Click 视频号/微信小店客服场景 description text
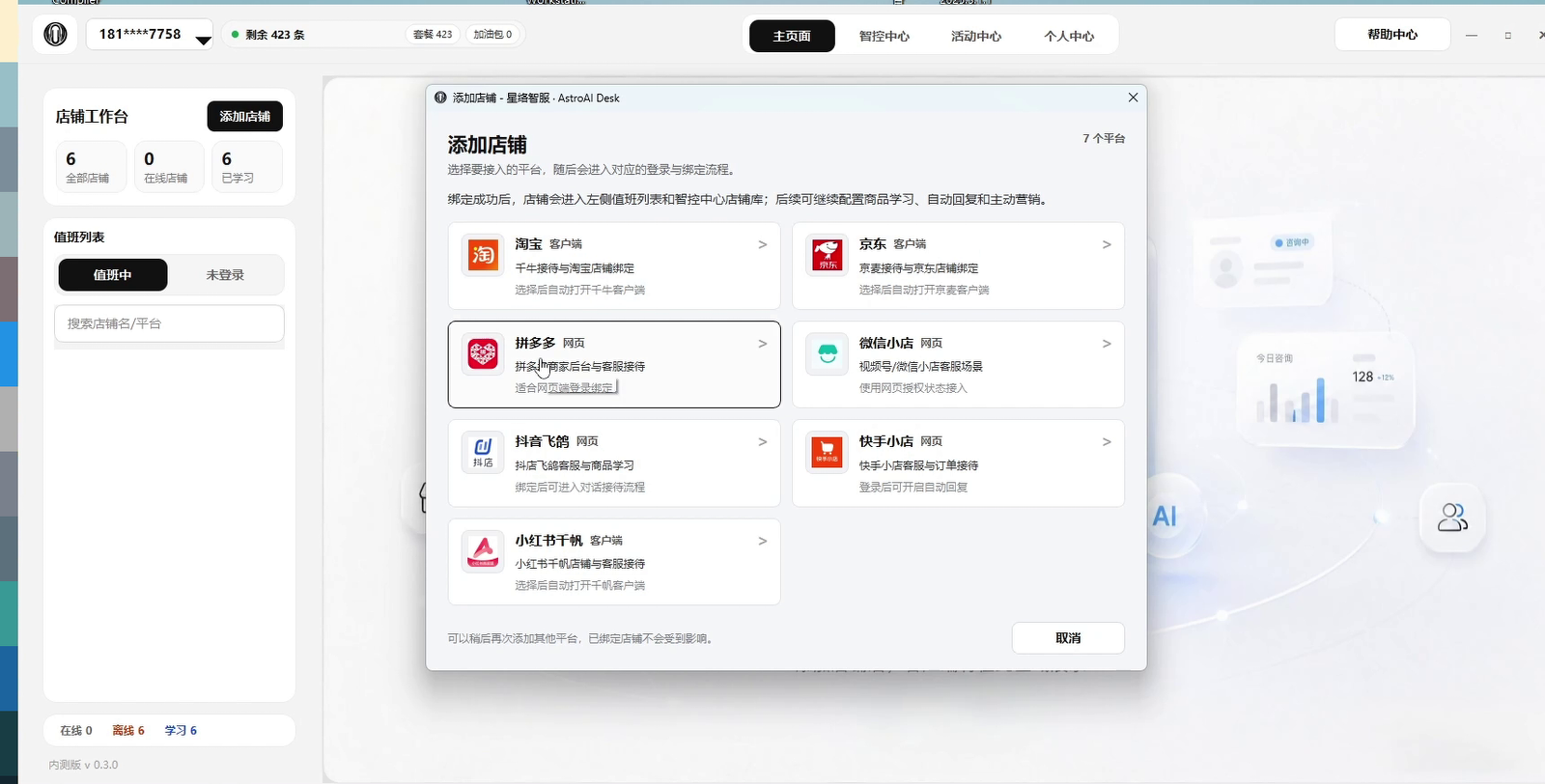This screenshot has height=784, width=1545. pyautogui.click(x=920, y=367)
